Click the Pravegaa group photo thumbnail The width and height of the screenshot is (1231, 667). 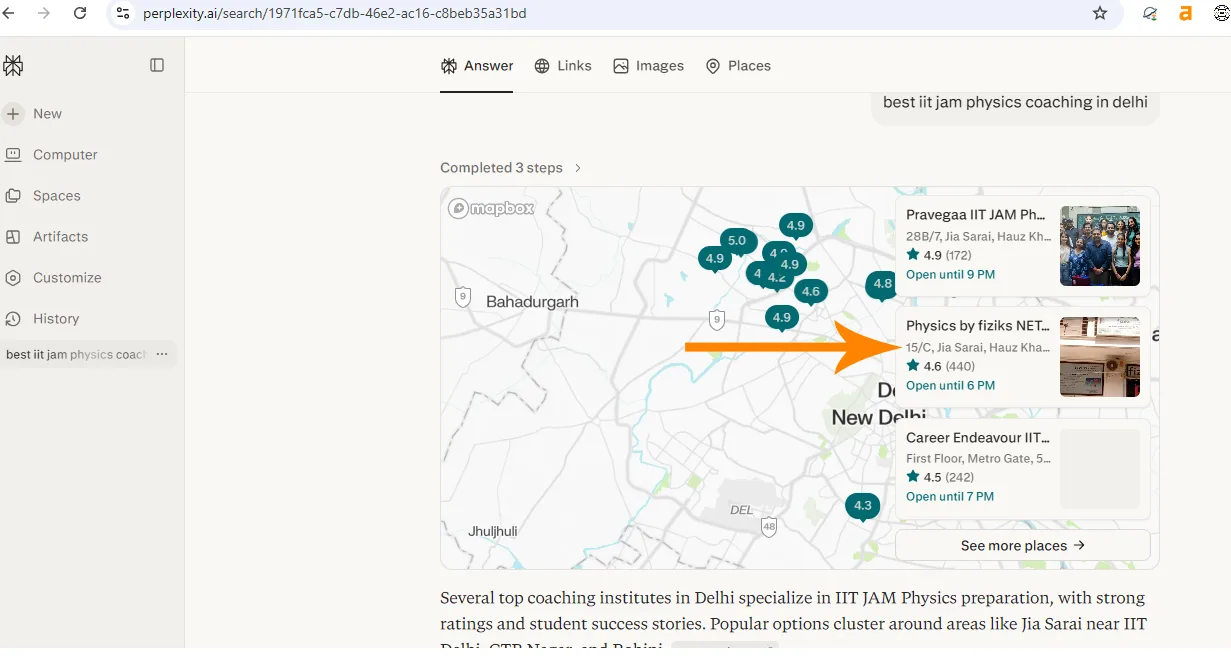pyautogui.click(x=1100, y=246)
